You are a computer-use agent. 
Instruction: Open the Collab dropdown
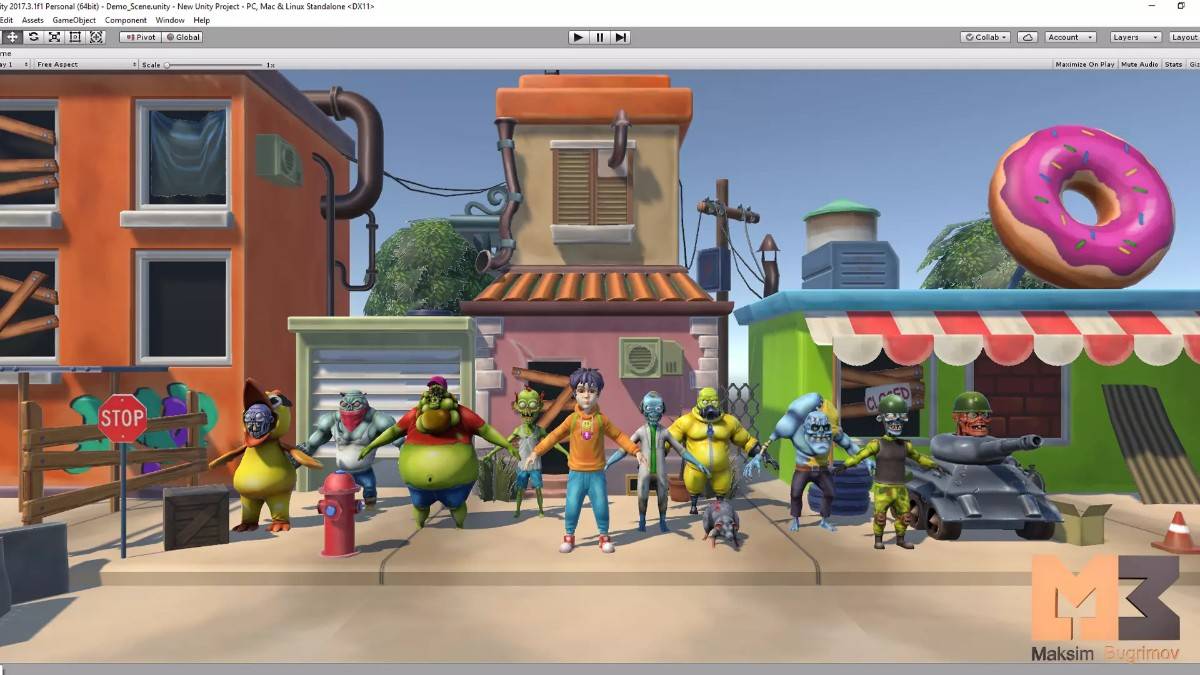click(985, 37)
